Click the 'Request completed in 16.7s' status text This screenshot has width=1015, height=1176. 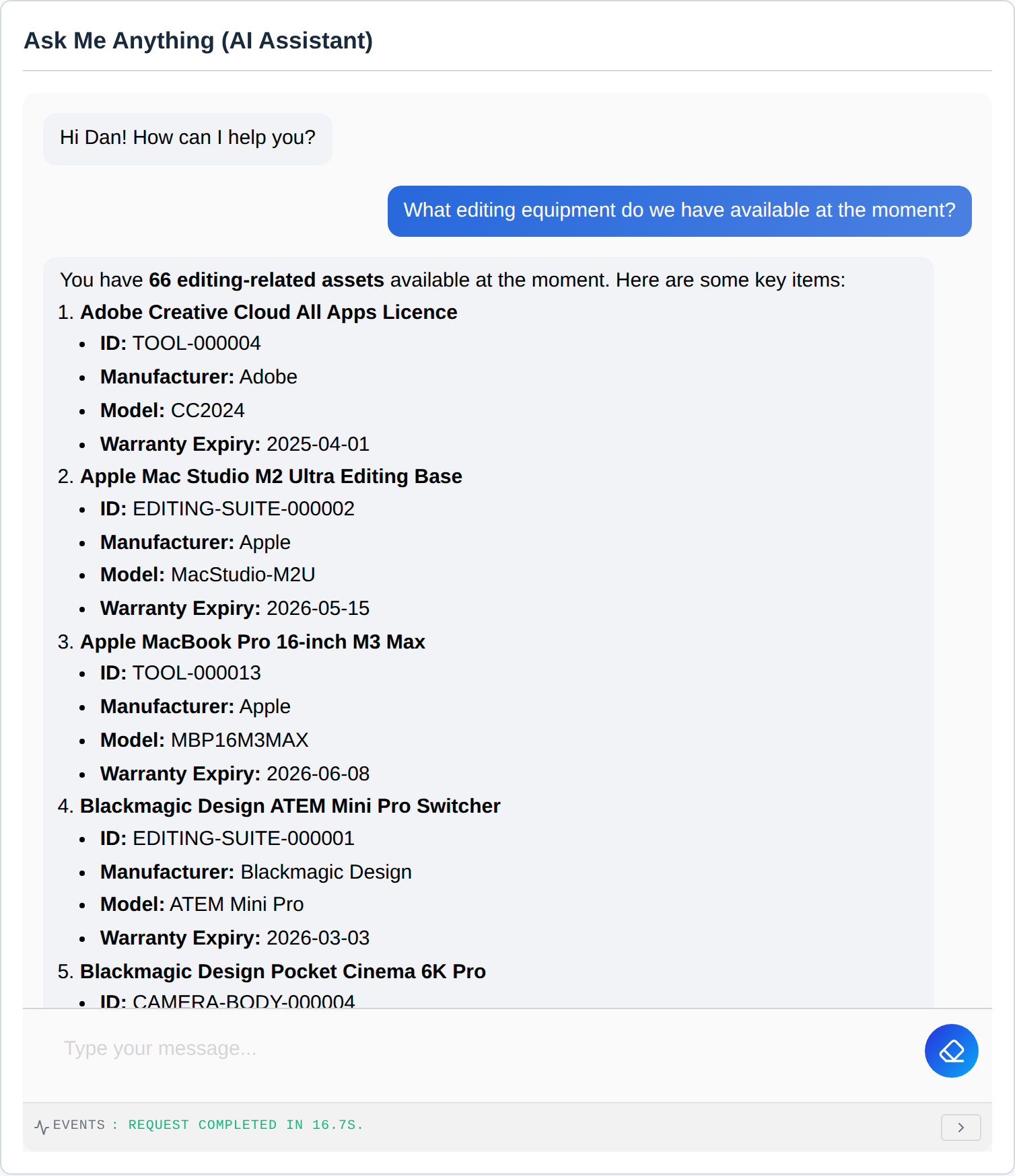pos(246,1125)
